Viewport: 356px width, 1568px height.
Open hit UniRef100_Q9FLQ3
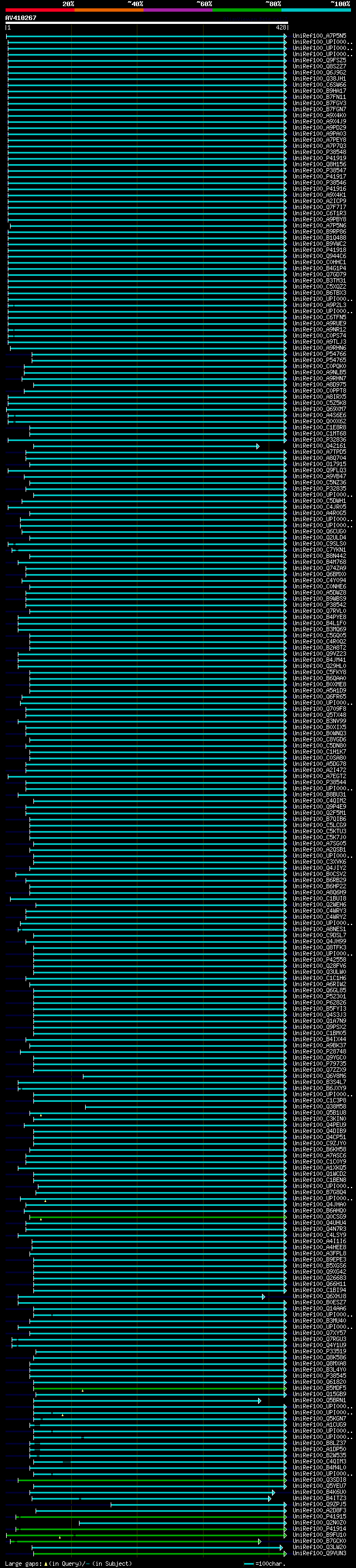click(319, 471)
